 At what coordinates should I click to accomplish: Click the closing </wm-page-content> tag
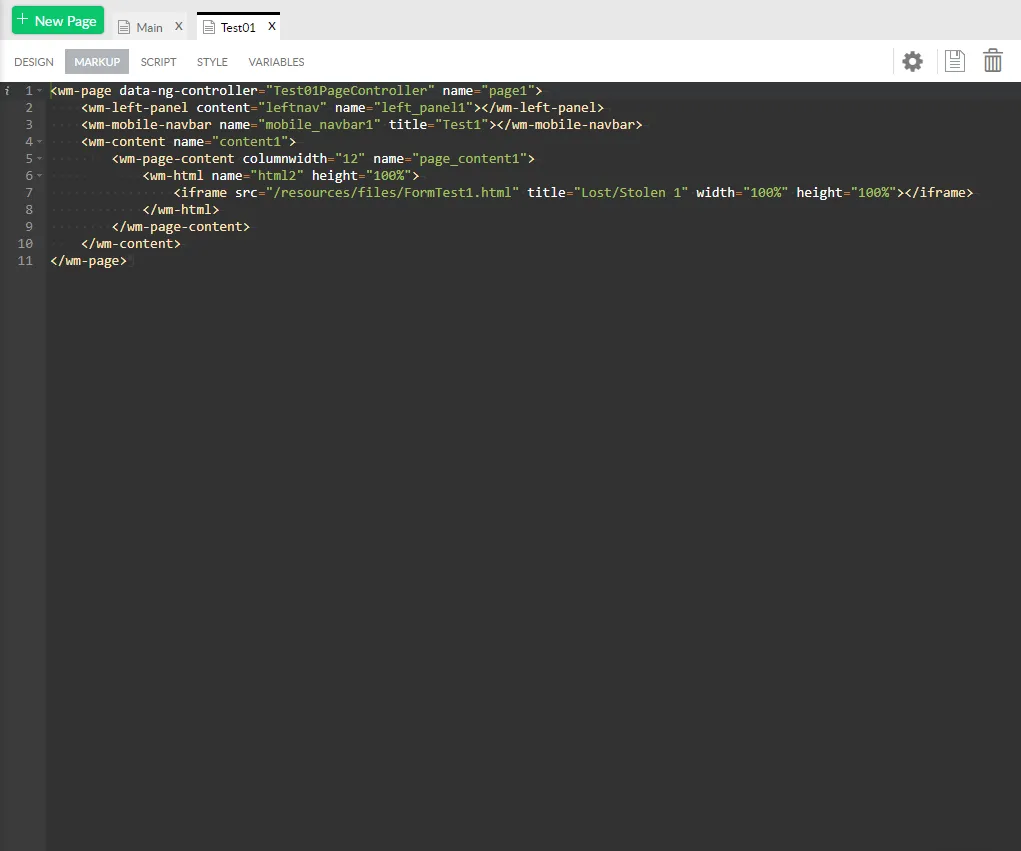click(181, 226)
